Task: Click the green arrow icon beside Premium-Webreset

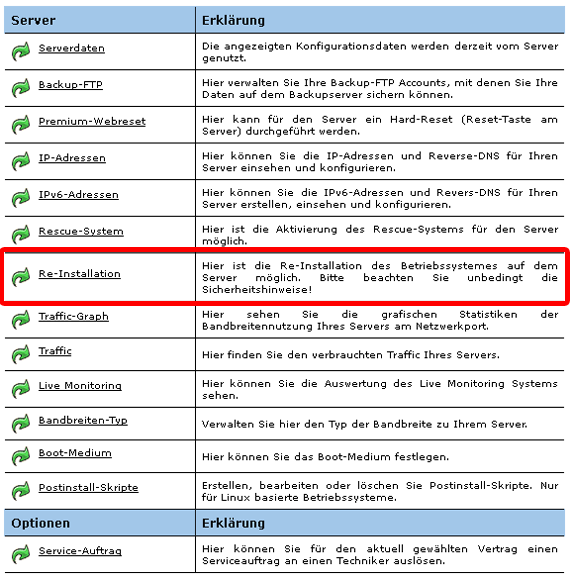Action: 21,124
